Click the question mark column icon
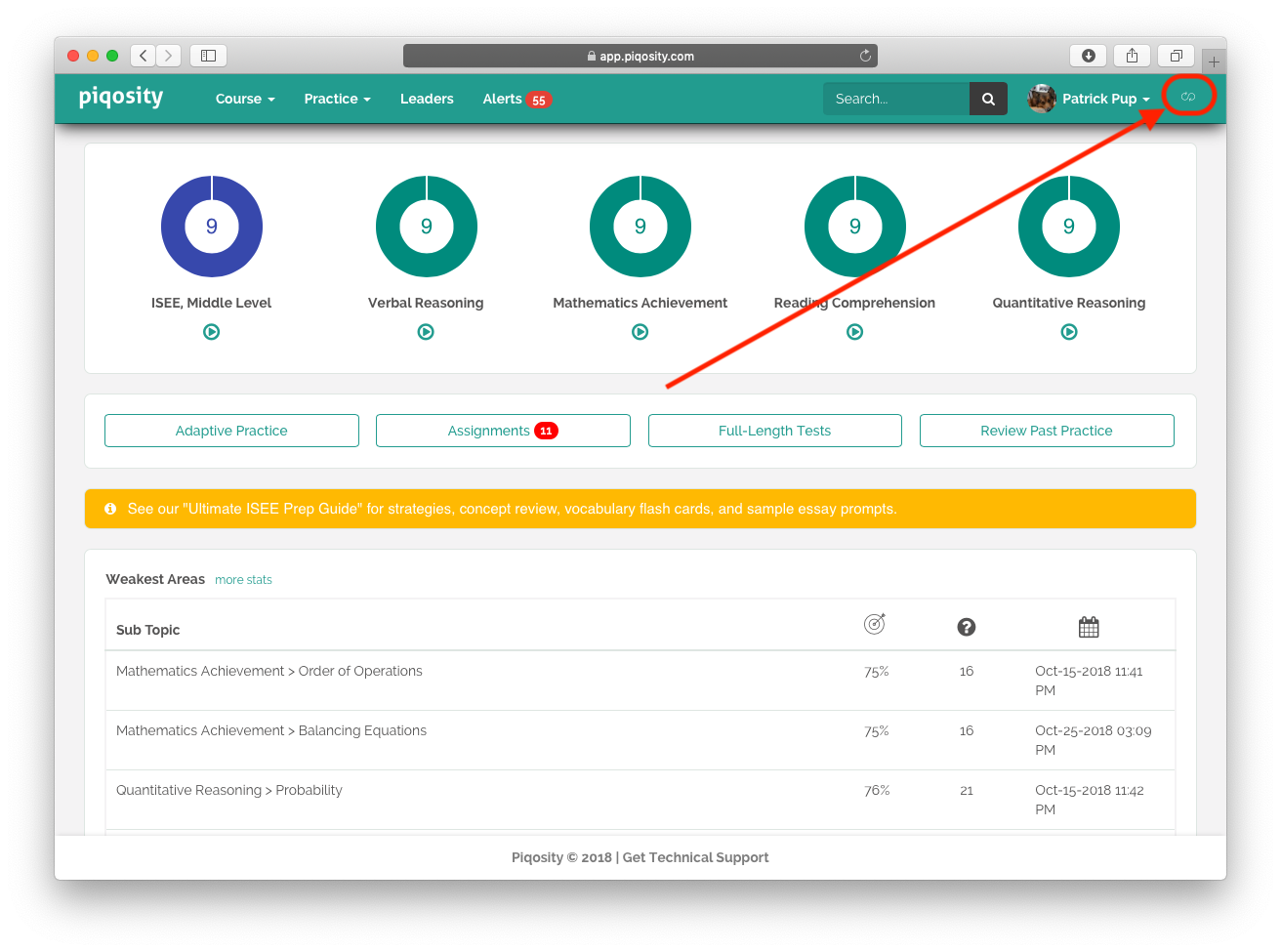The image size is (1281, 952). [x=967, y=627]
